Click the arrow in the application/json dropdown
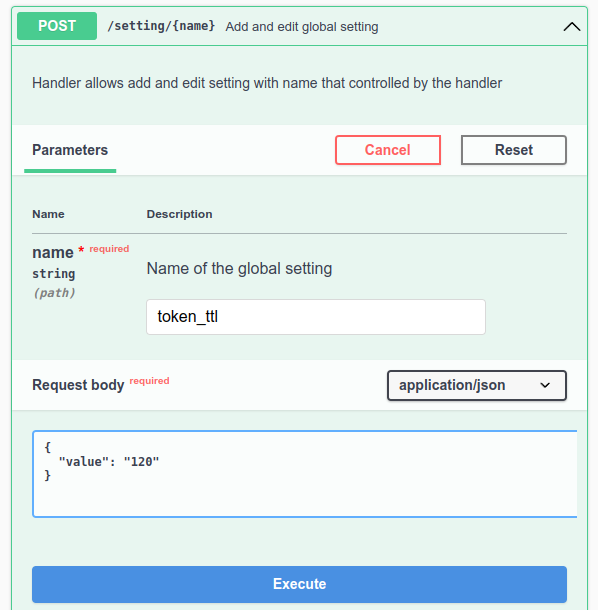The image size is (598, 610). coord(545,385)
